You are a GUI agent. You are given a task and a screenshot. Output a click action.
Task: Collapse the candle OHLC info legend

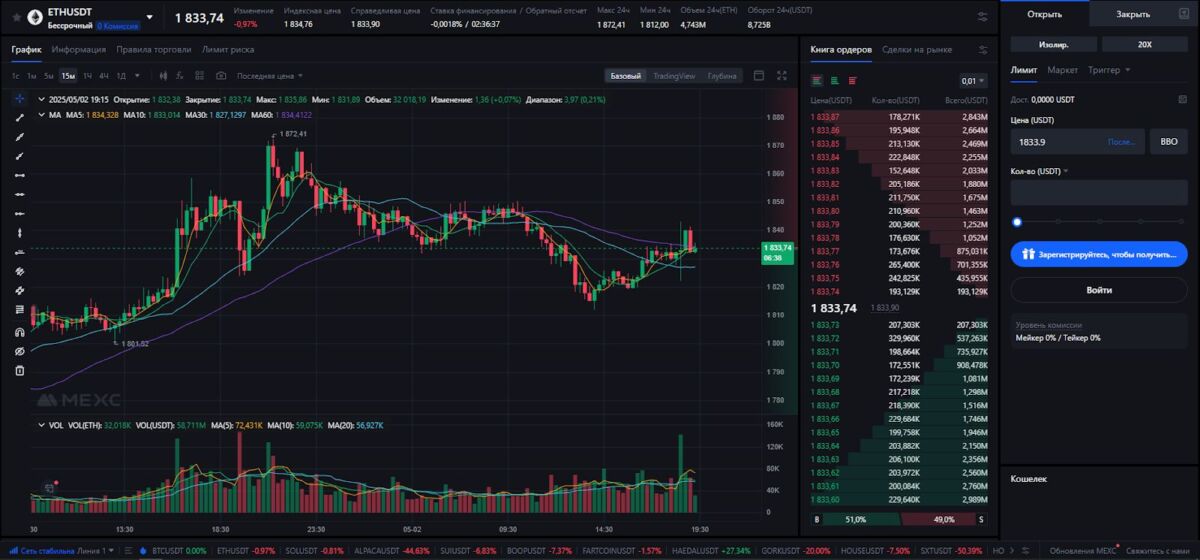click(x=41, y=99)
